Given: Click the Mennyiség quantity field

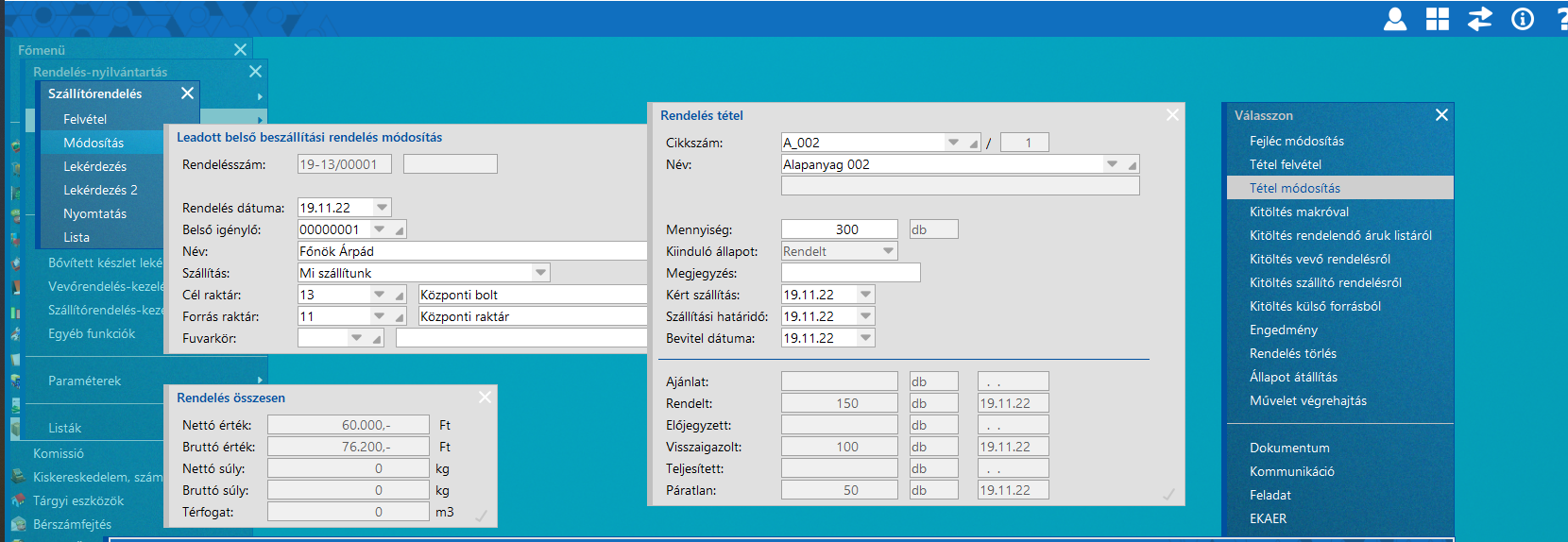Looking at the screenshot, I should [x=839, y=229].
